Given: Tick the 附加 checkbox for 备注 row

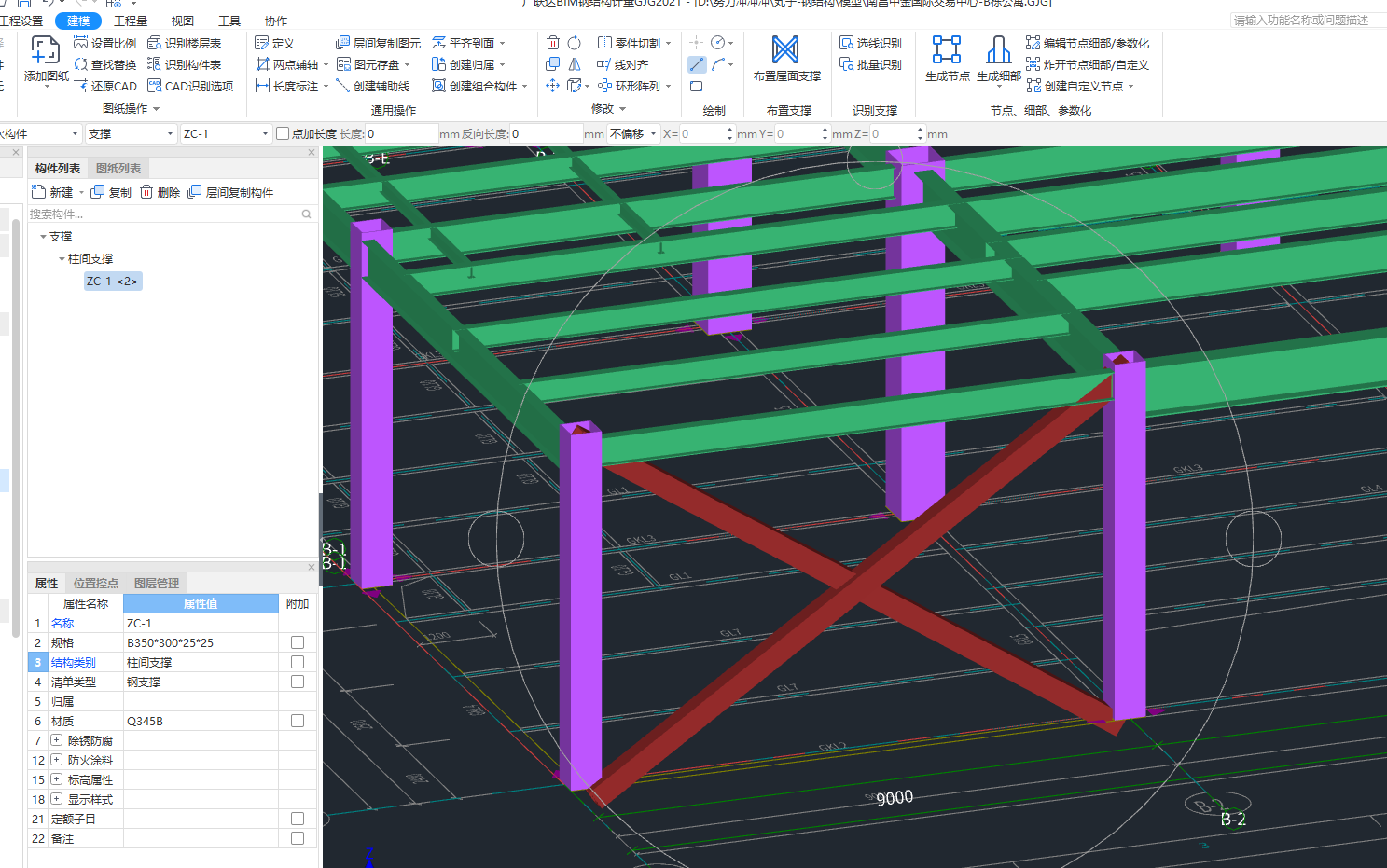Looking at the screenshot, I should 298,838.
